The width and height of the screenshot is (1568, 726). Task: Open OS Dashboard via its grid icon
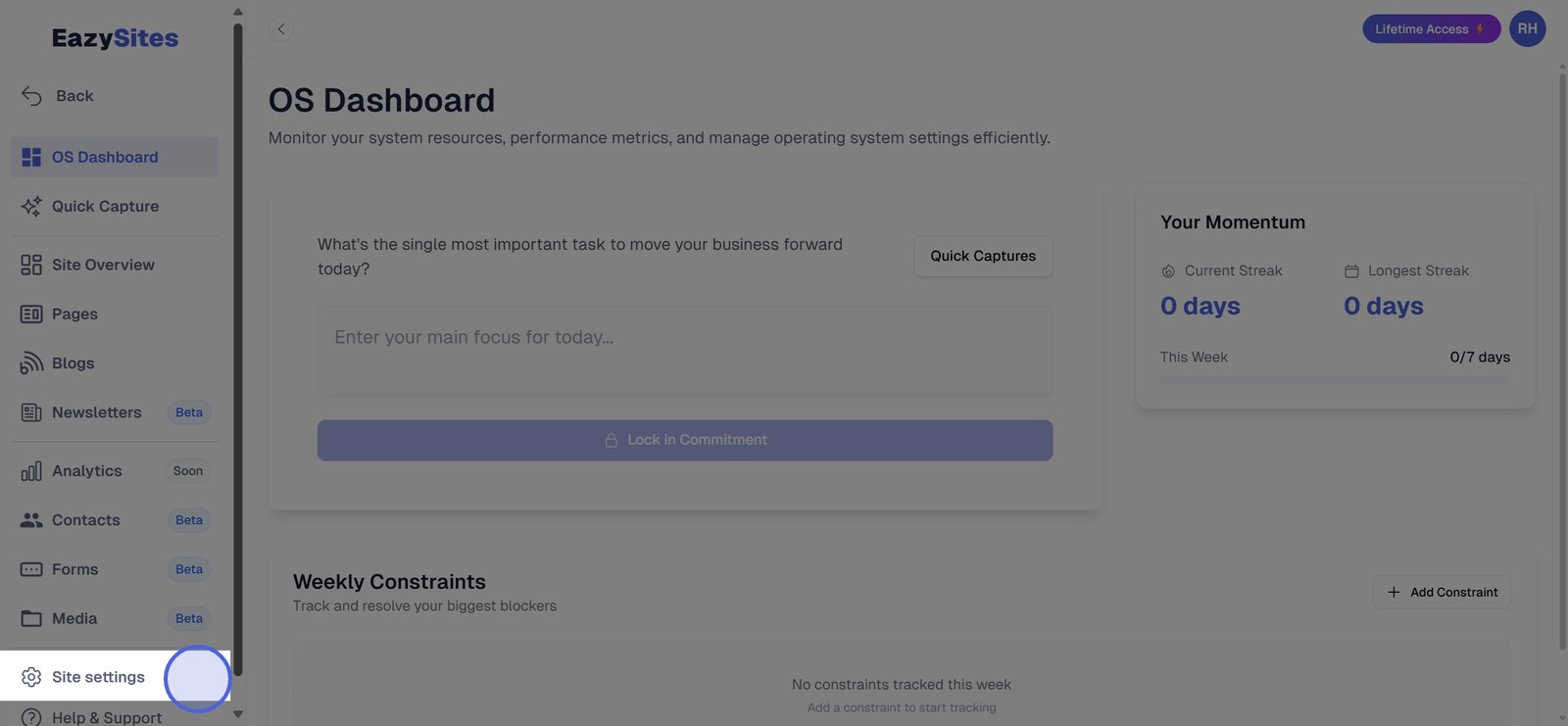[x=31, y=157]
